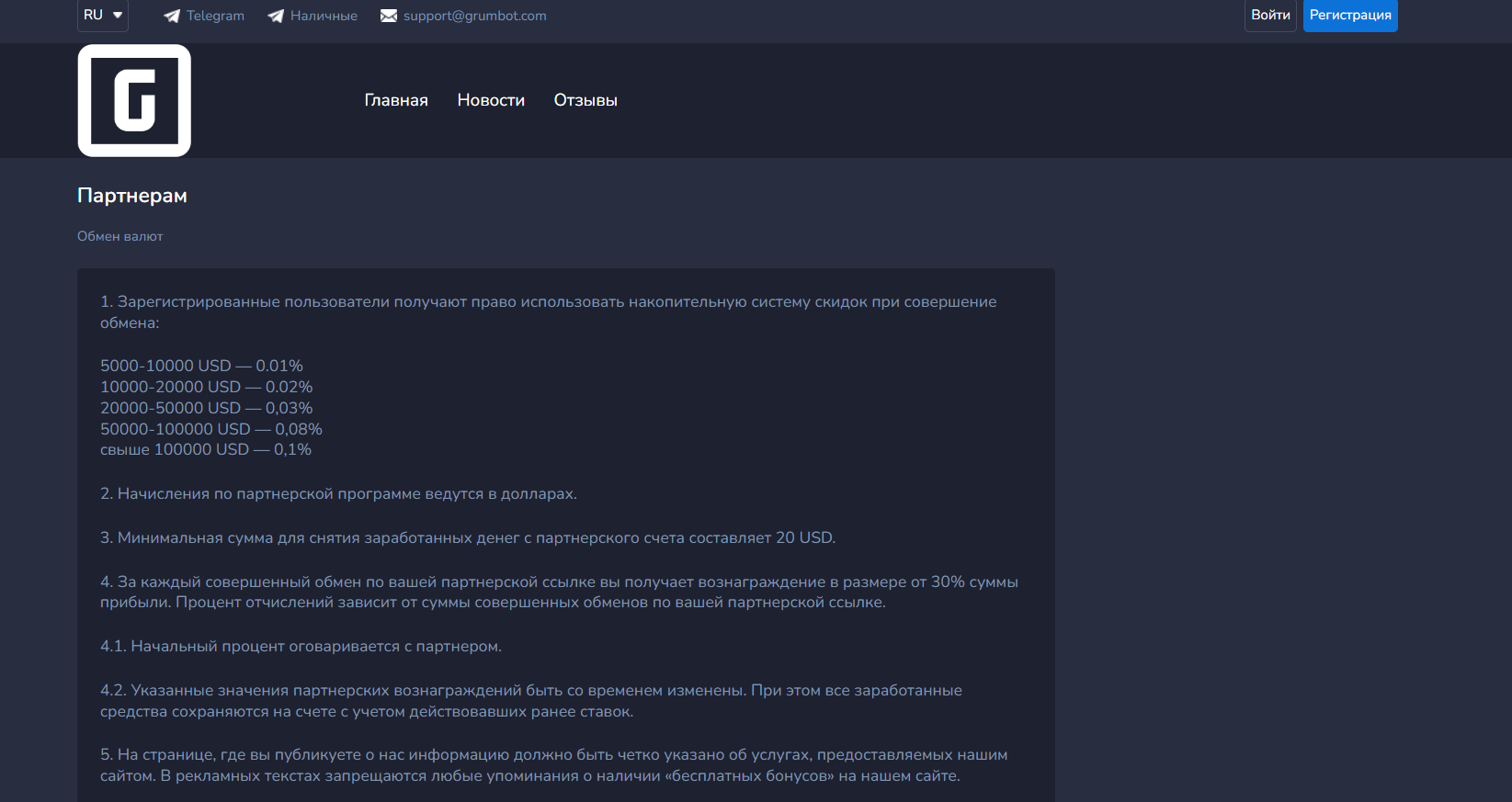Open the Наличные link
1512x802 pixels.
tap(324, 16)
